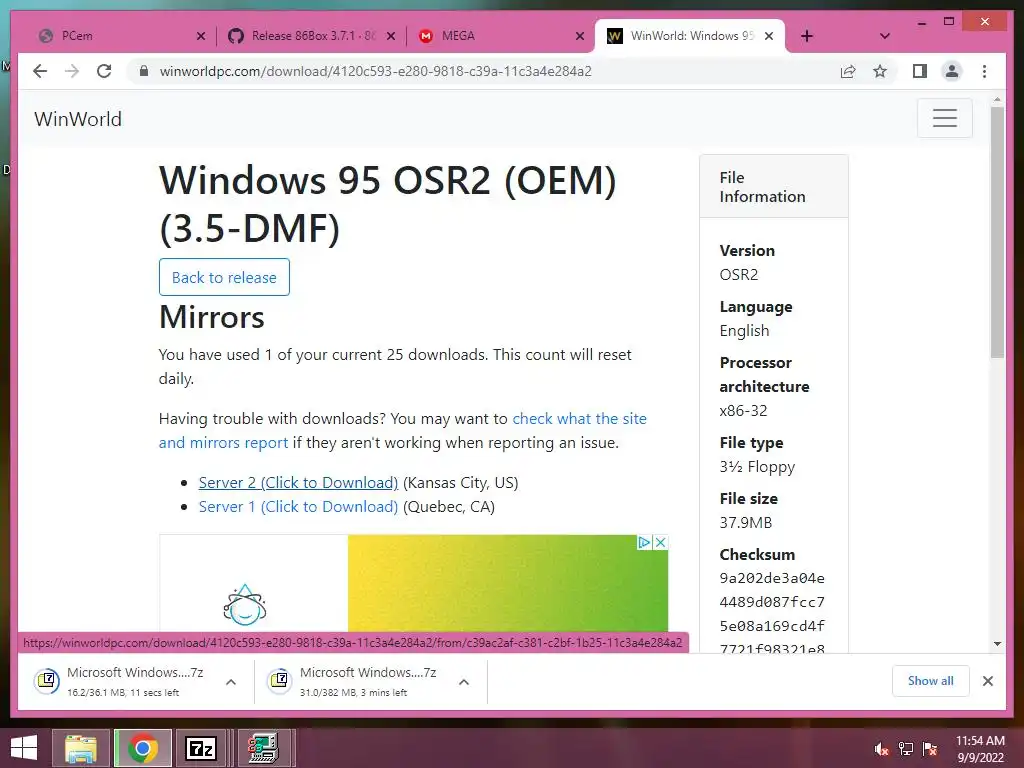Click the page vertical scrollbar thumb
The height and width of the screenshot is (768, 1024).
[x=997, y=232]
